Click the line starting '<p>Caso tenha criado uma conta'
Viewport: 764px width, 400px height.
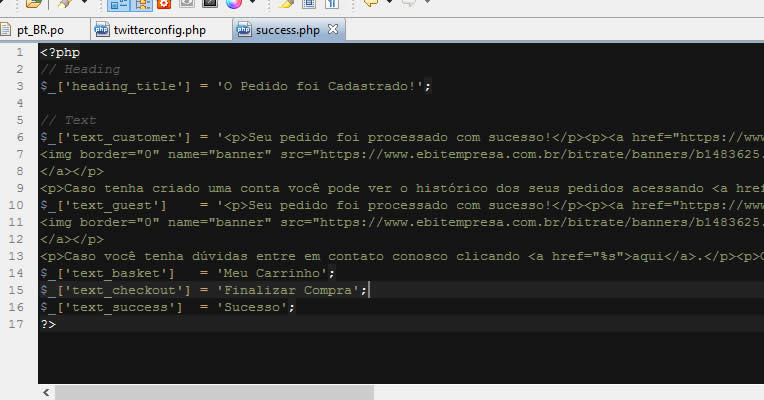402,188
